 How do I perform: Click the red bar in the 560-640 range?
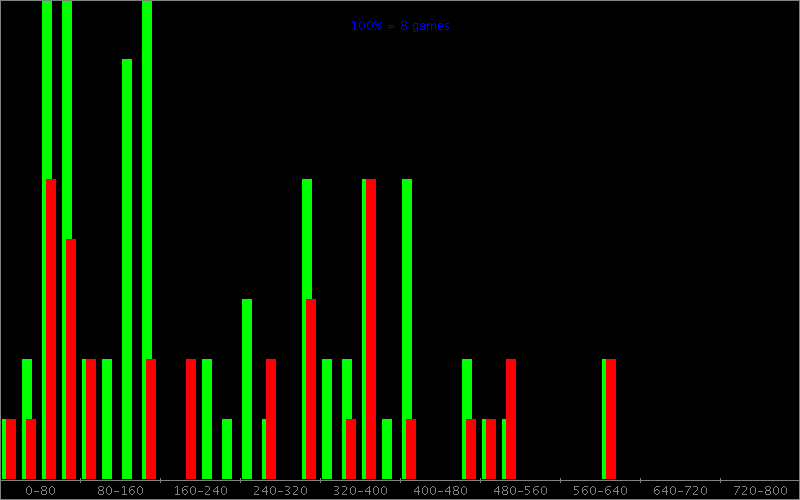coord(611,419)
